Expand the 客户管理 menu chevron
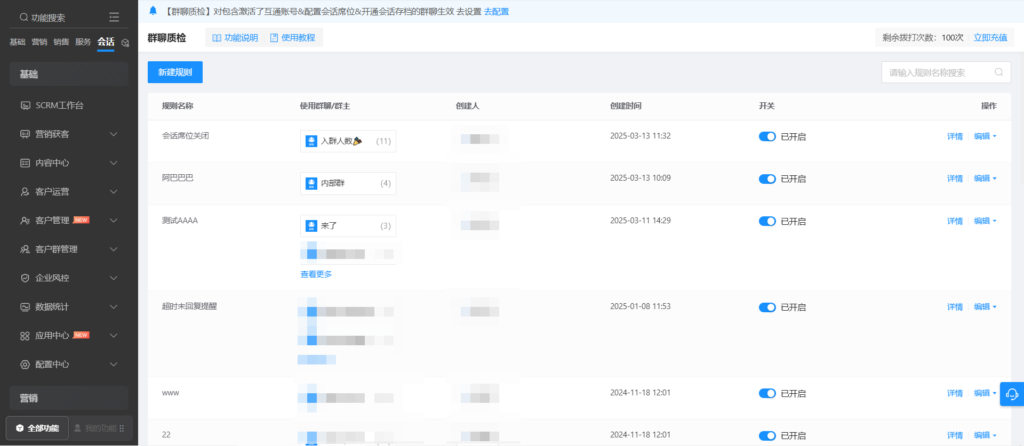Image resolution: width=1024 pixels, height=446 pixels. point(114,220)
